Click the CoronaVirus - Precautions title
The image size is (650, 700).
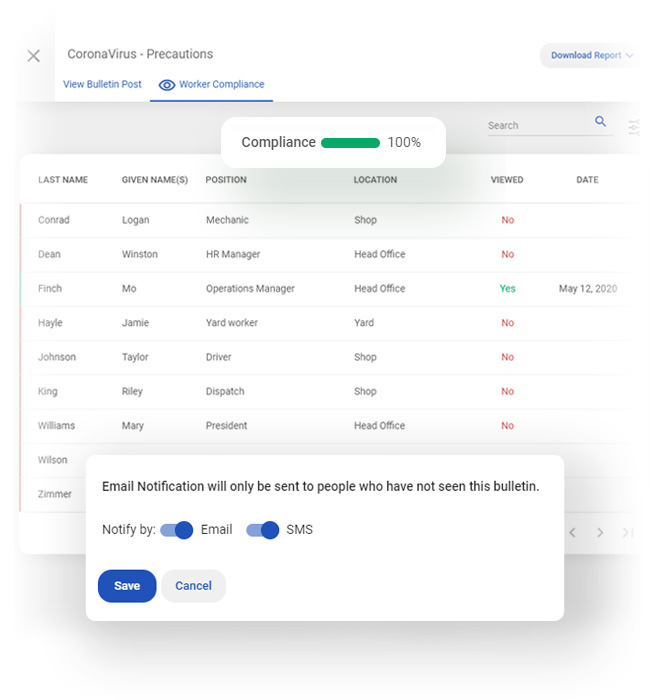pos(140,54)
